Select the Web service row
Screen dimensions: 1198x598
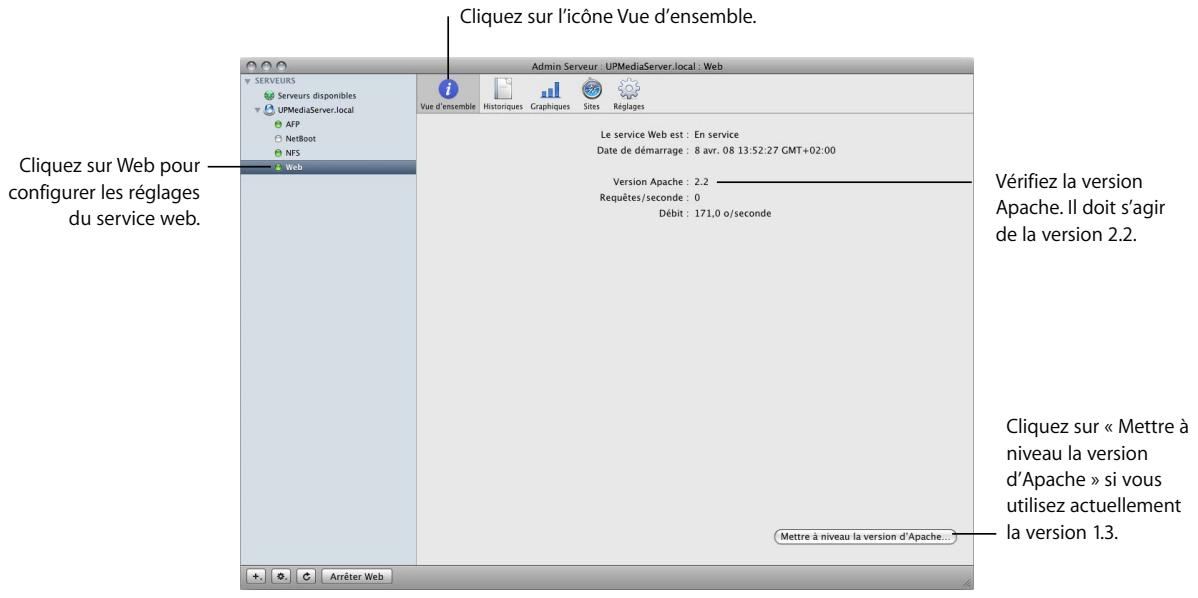(x=329, y=167)
